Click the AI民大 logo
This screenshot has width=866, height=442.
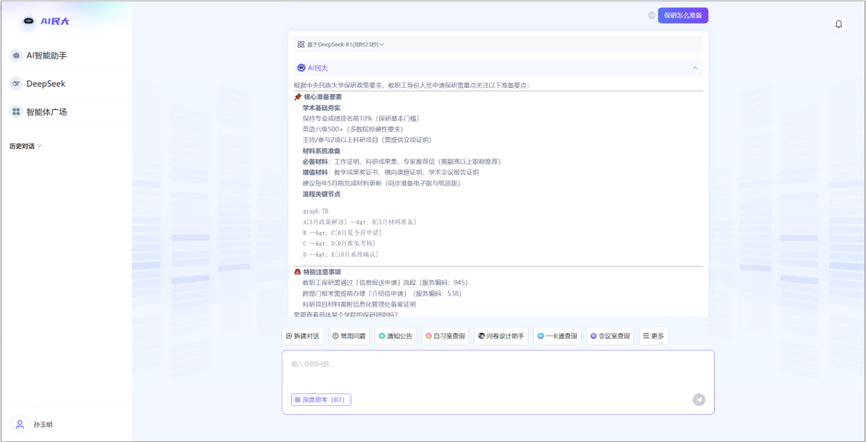pyautogui.click(x=45, y=22)
